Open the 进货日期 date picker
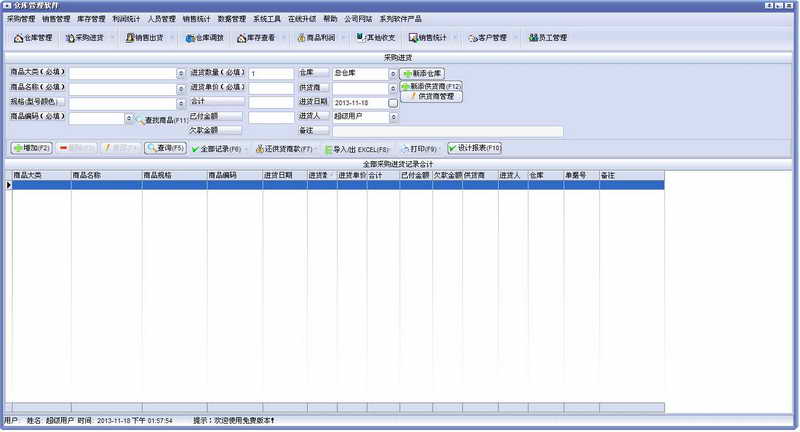 tap(393, 103)
